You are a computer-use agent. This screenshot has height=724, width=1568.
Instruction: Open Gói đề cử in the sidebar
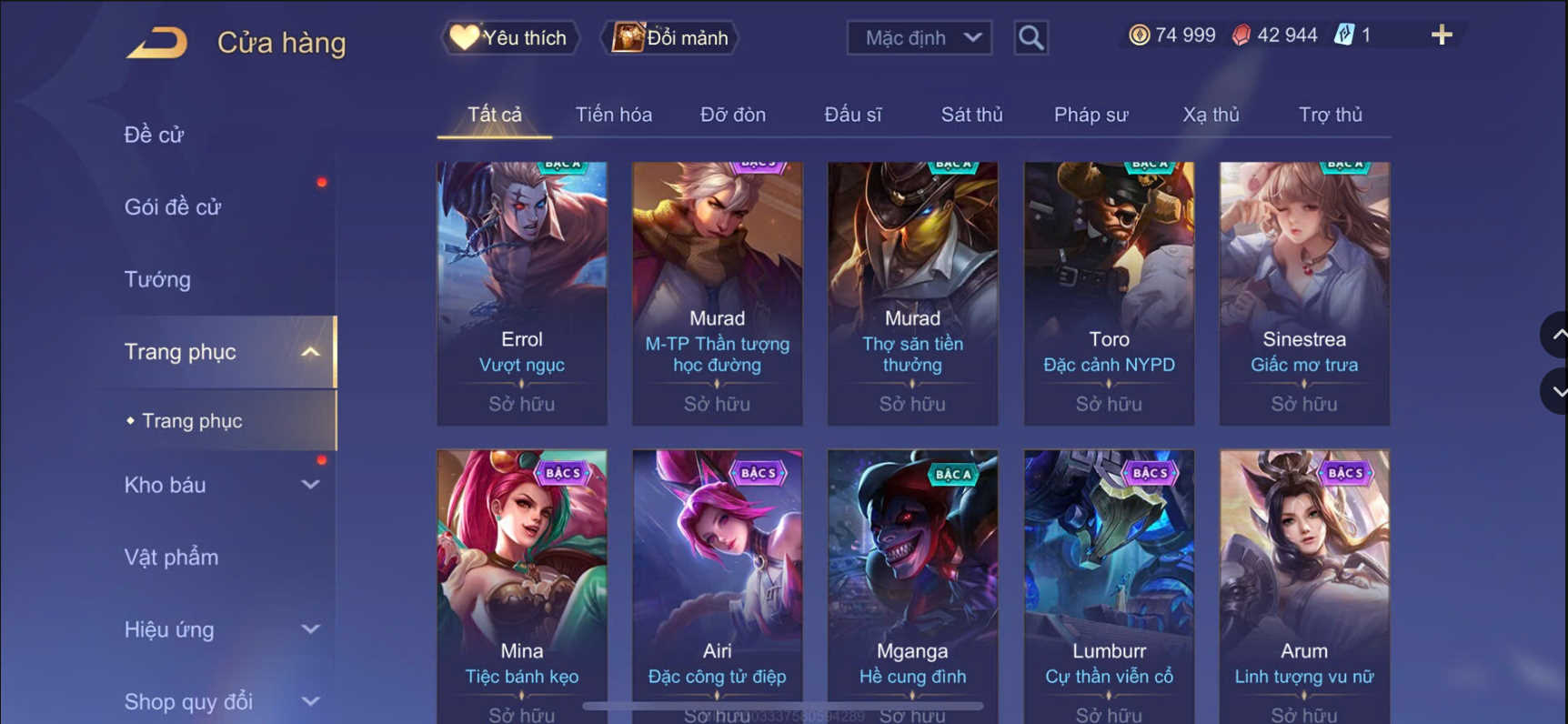[x=173, y=206]
